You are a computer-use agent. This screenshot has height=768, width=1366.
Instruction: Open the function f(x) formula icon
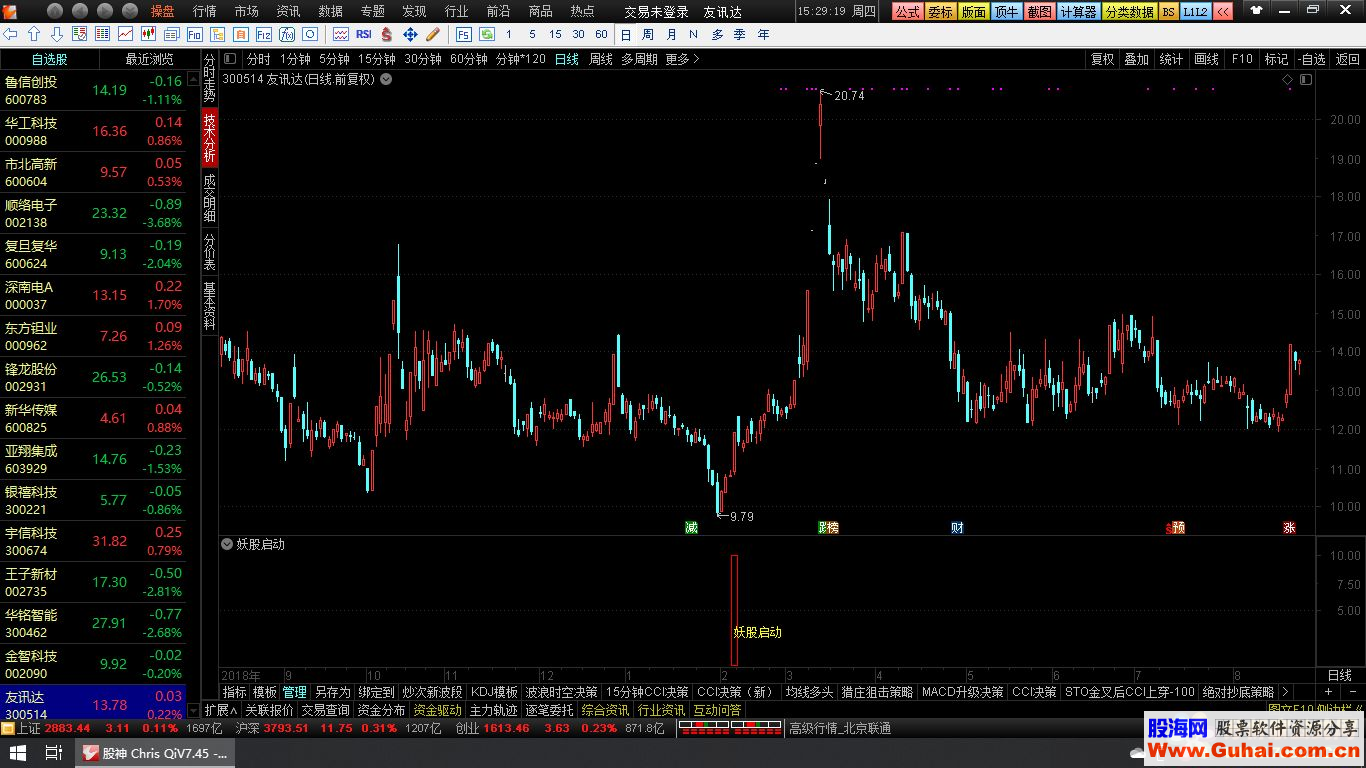click(x=287, y=34)
